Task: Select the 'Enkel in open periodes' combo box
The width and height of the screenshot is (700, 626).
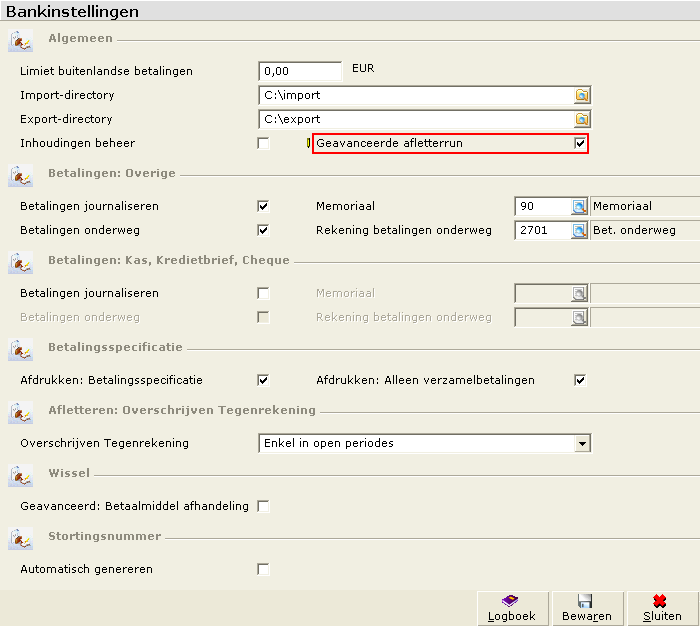Action: (425, 443)
